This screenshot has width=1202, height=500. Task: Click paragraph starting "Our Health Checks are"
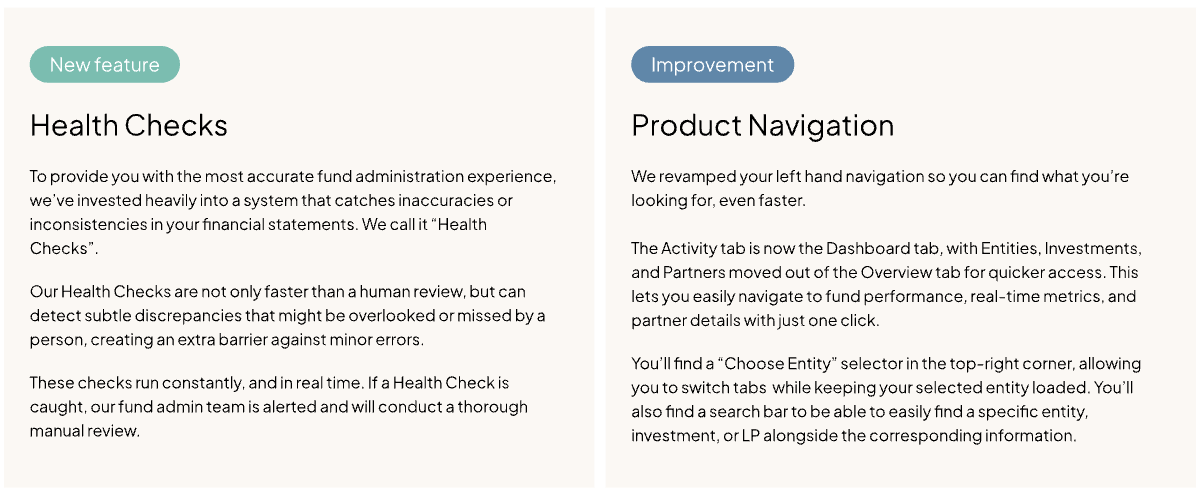[x=287, y=315]
